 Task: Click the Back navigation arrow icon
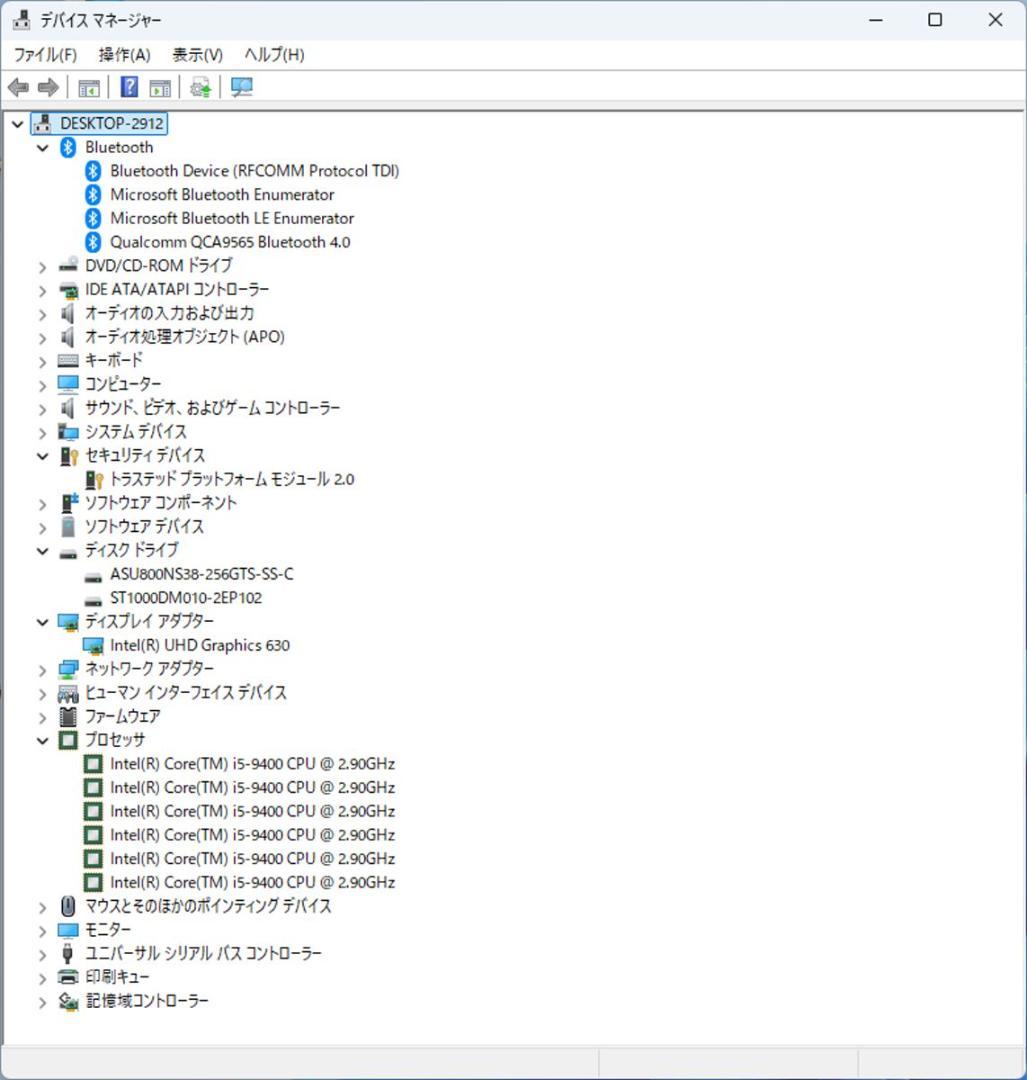click(17, 87)
